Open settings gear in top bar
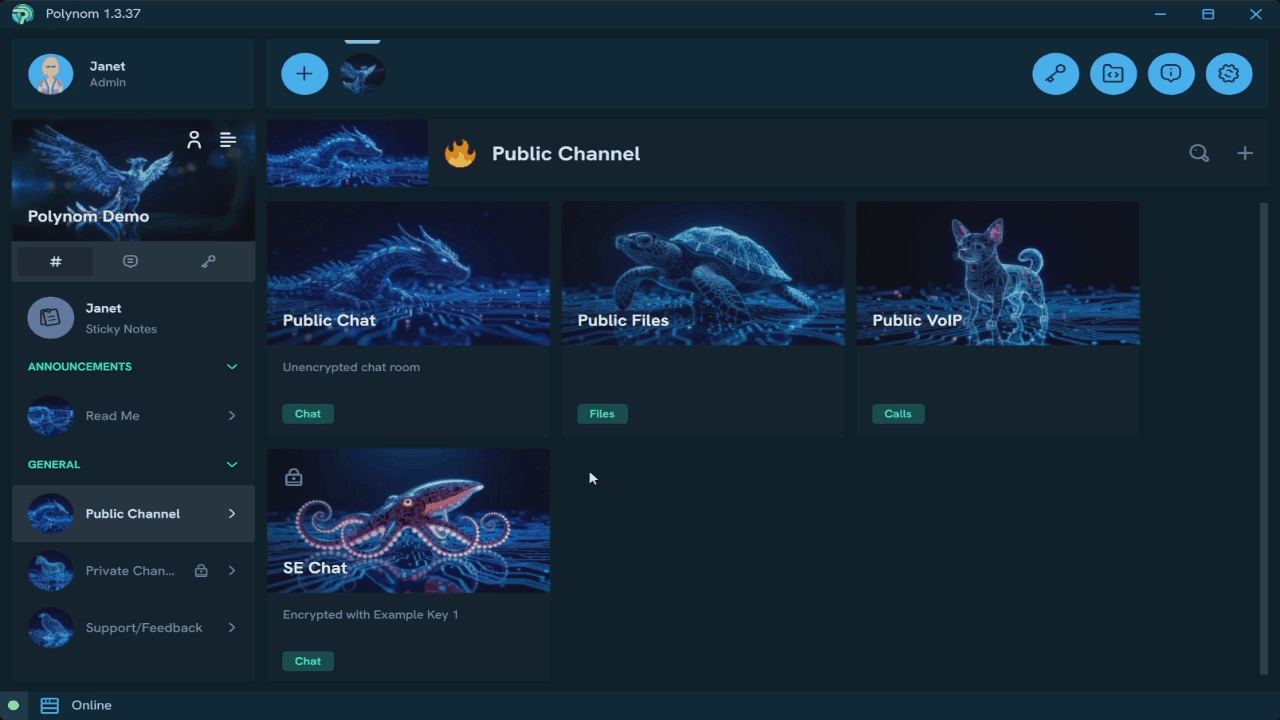The height and width of the screenshot is (720, 1280). (x=1229, y=74)
